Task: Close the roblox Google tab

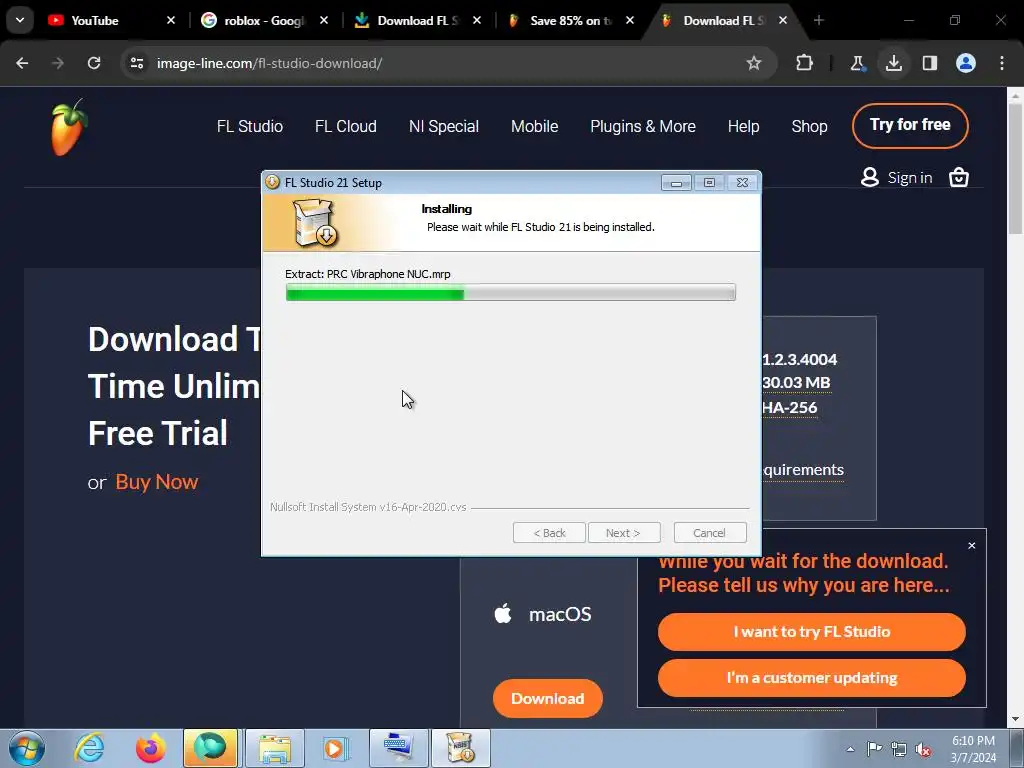Action: click(x=324, y=20)
